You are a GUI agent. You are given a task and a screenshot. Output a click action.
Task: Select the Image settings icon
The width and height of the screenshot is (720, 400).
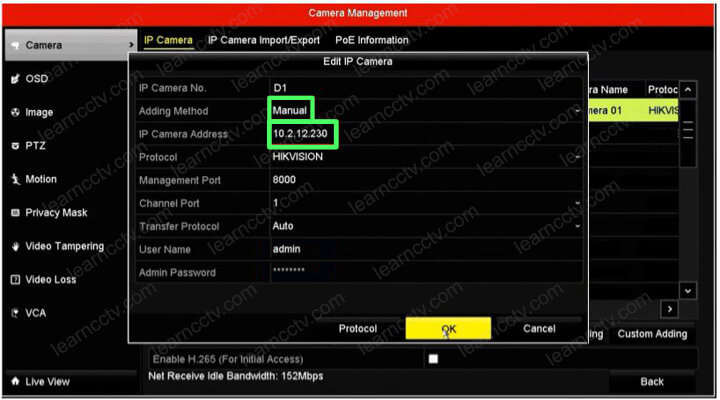(x=14, y=113)
